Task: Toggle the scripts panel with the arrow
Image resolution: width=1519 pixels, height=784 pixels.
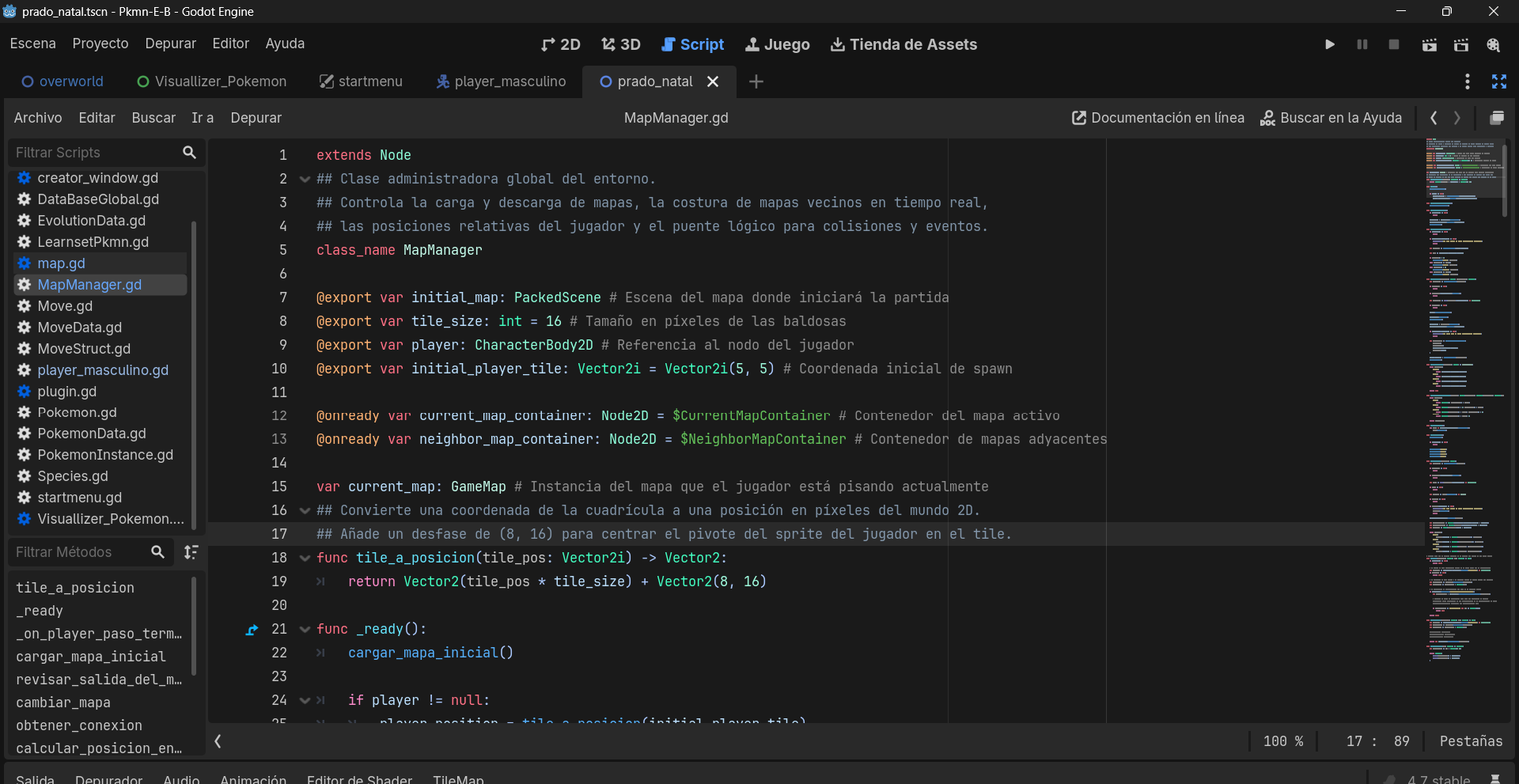Action: 218,741
